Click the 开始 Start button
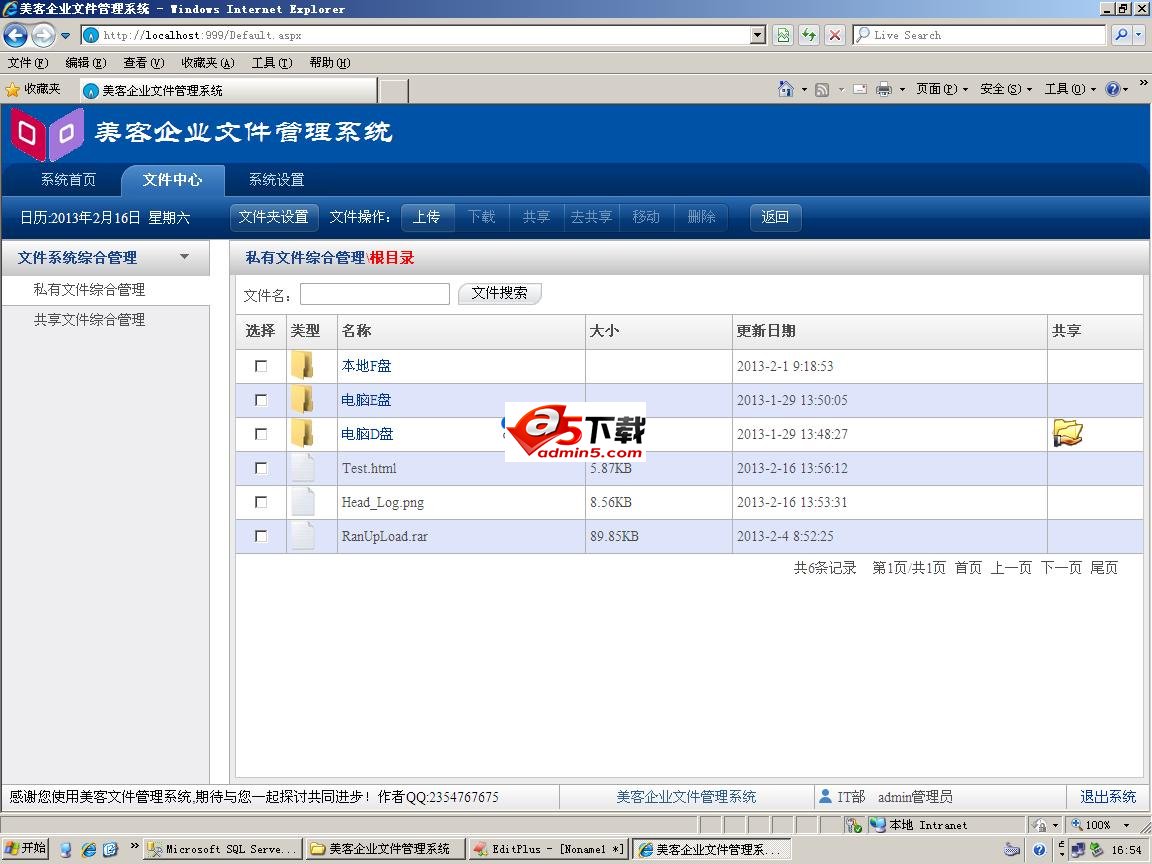This screenshot has width=1152, height=864. point(26,849)
